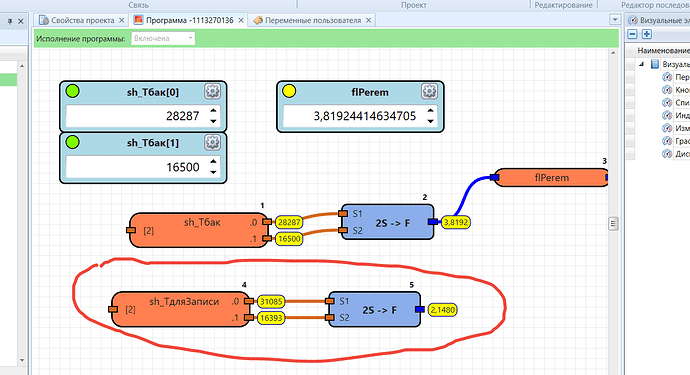Increase sh_Тбак[0] value with up arrow
Viewport: 690px width, 375px height.
tap(213, 111)
